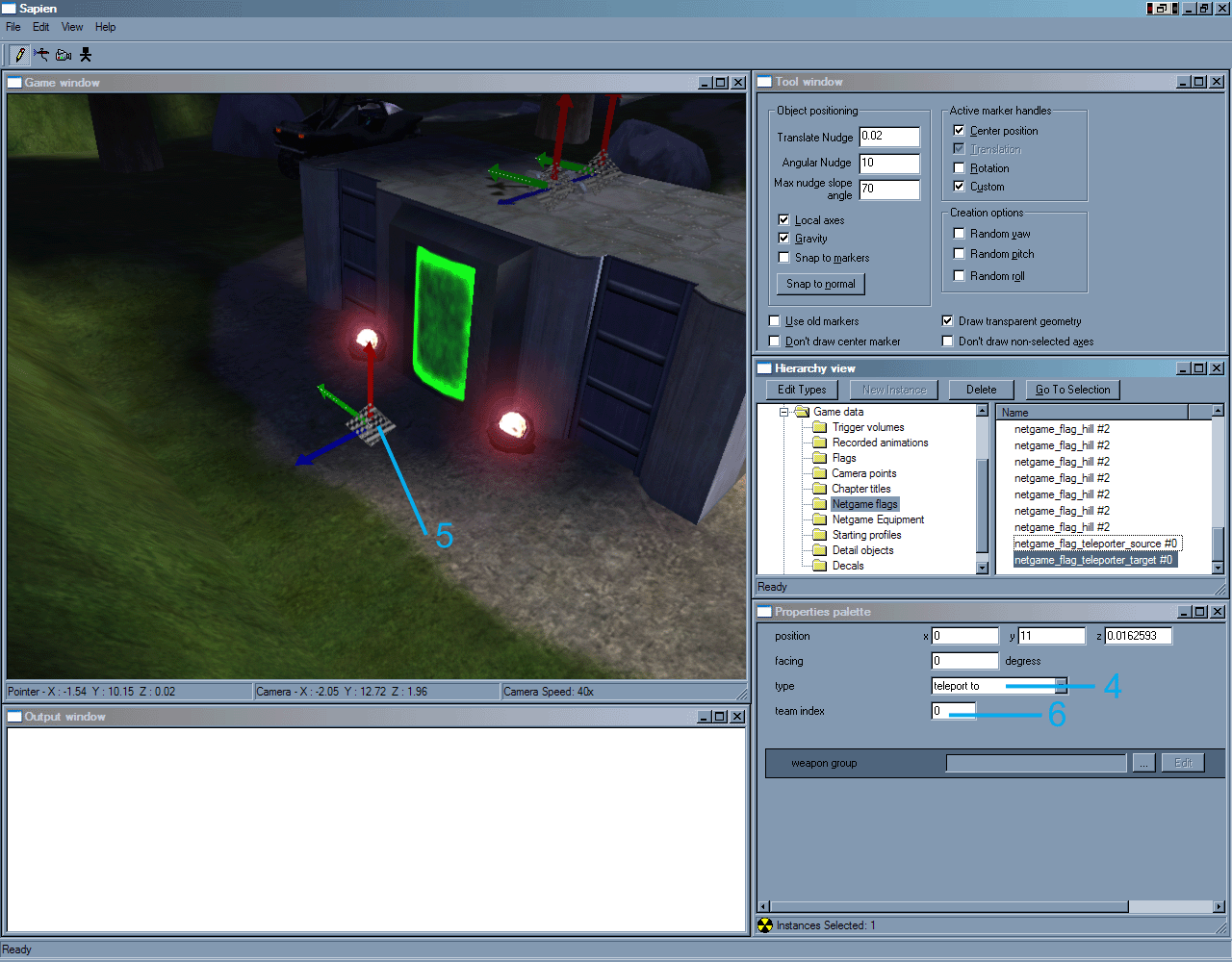Open the File menu
Screen dimensions: 1232x962
click(x=13, y=27)
